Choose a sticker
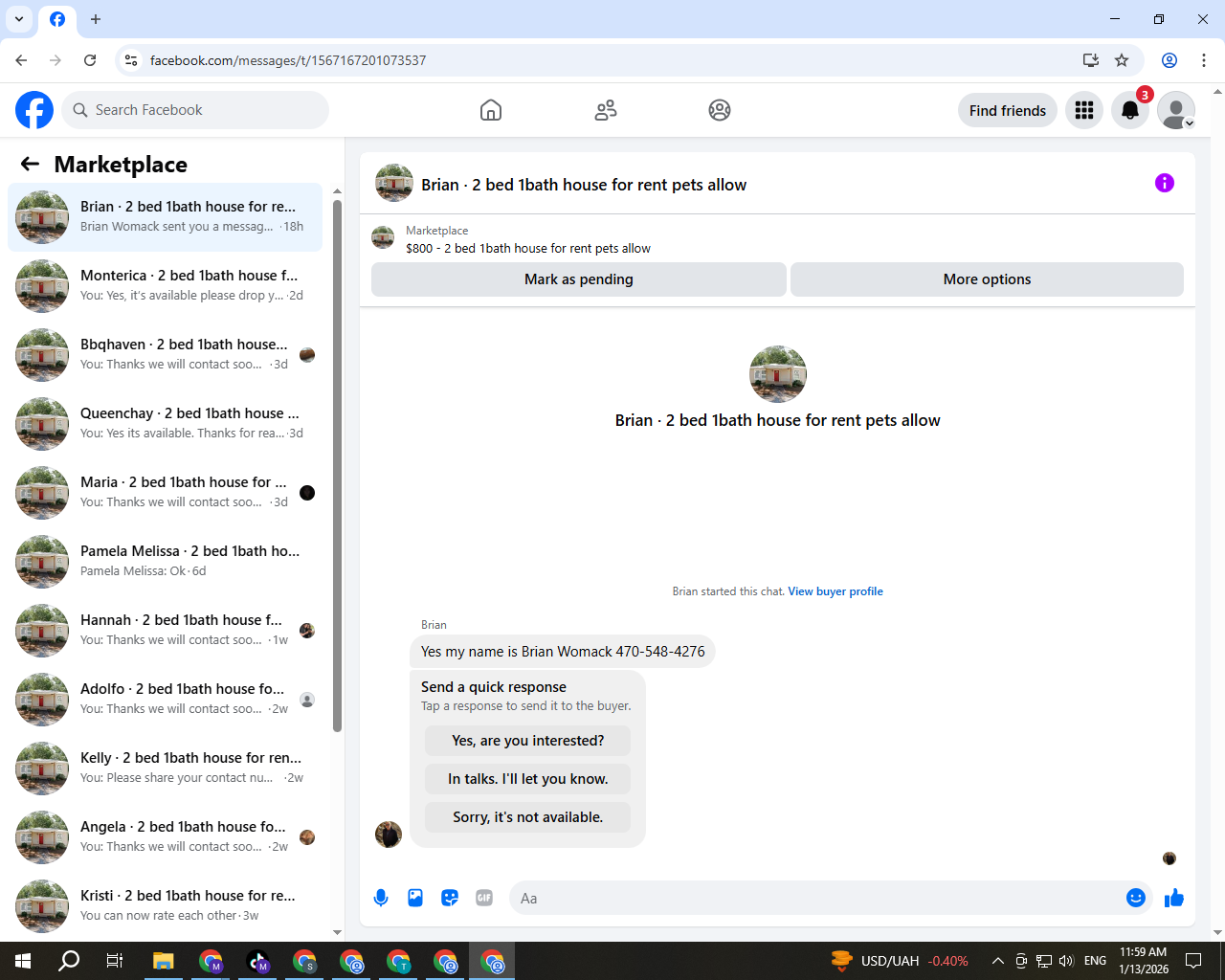Viewport: 1225px width, 980px height. (x=450, y=898)
